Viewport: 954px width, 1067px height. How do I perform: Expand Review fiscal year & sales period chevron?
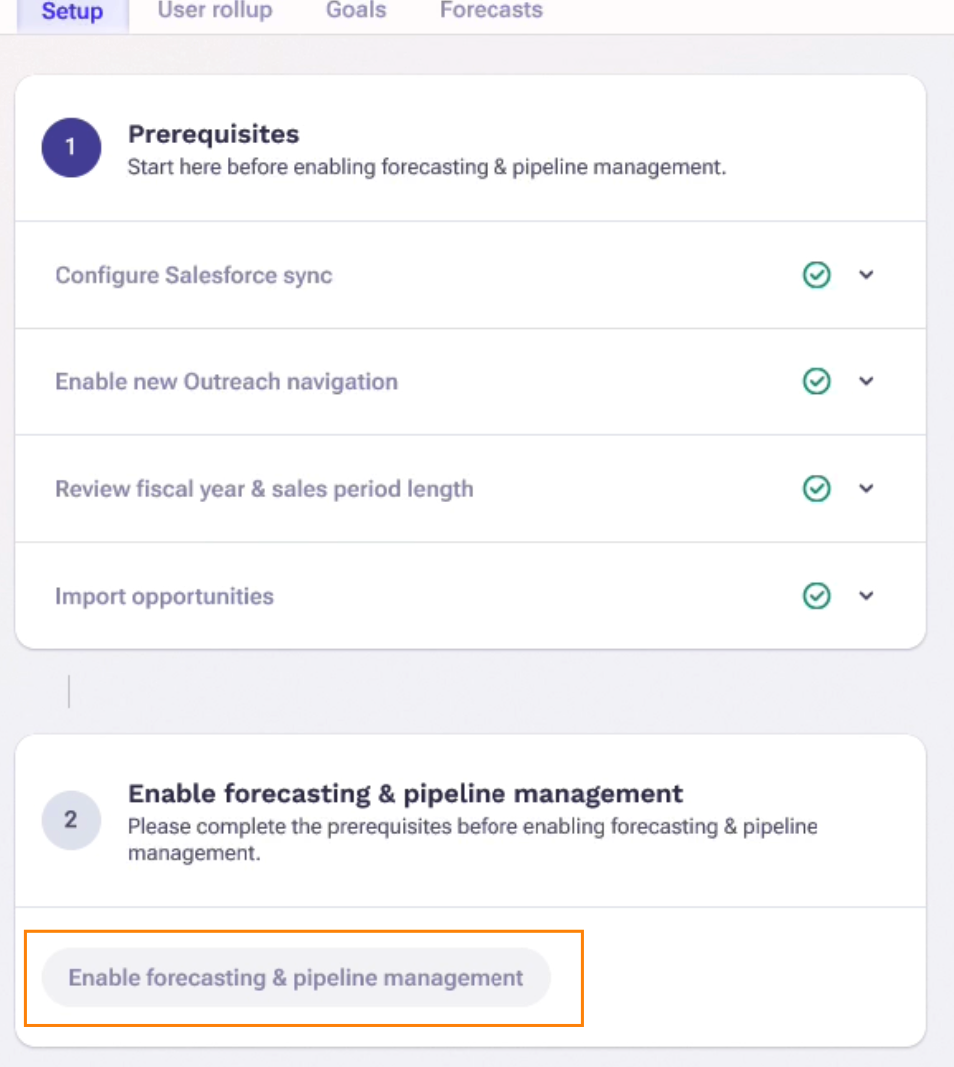(x=867, y=489)
